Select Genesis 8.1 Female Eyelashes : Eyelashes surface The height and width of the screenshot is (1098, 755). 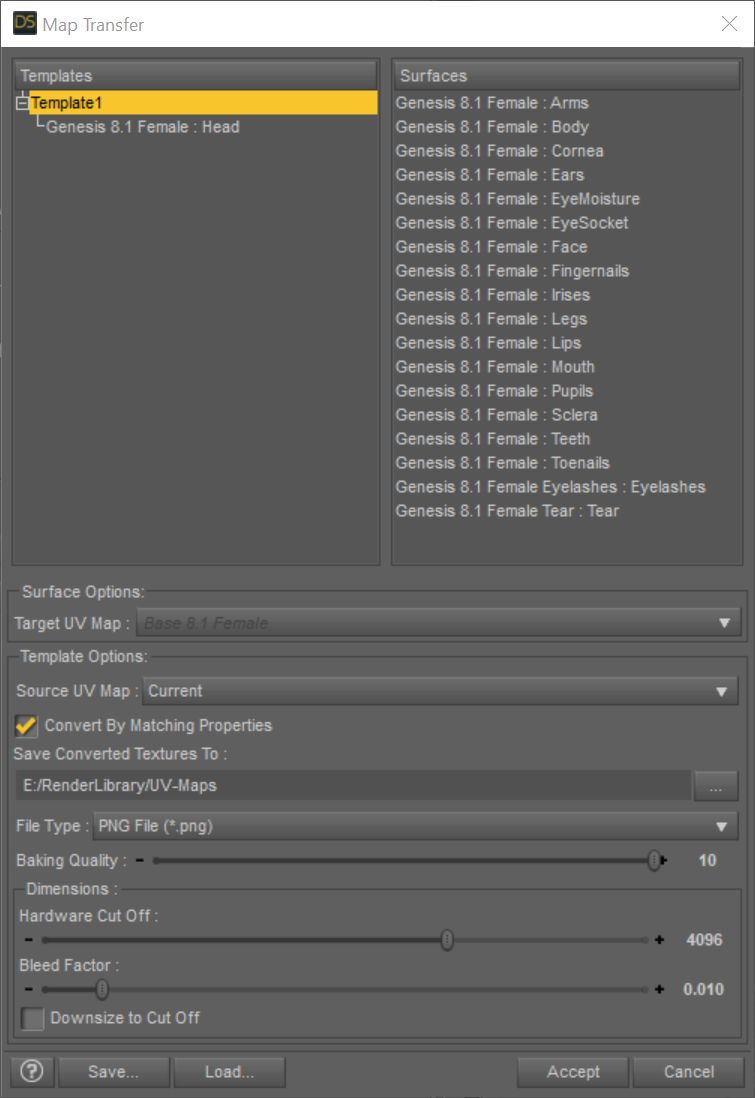tap(550, 487)
